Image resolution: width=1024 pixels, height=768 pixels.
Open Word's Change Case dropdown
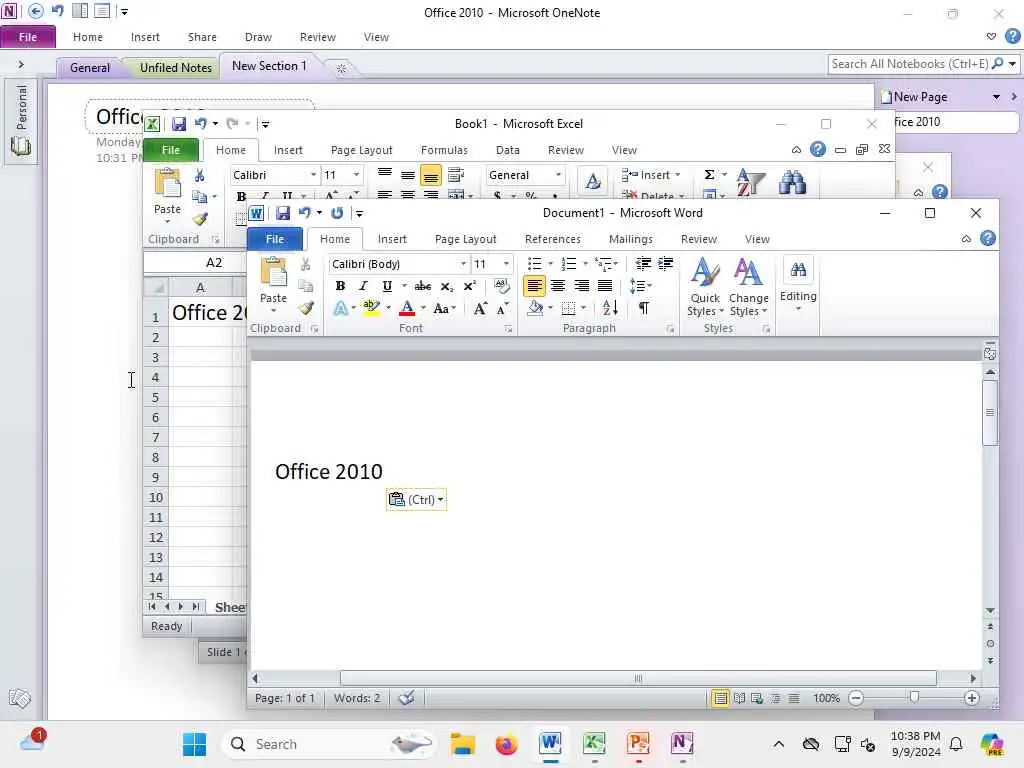click(445, 308)
